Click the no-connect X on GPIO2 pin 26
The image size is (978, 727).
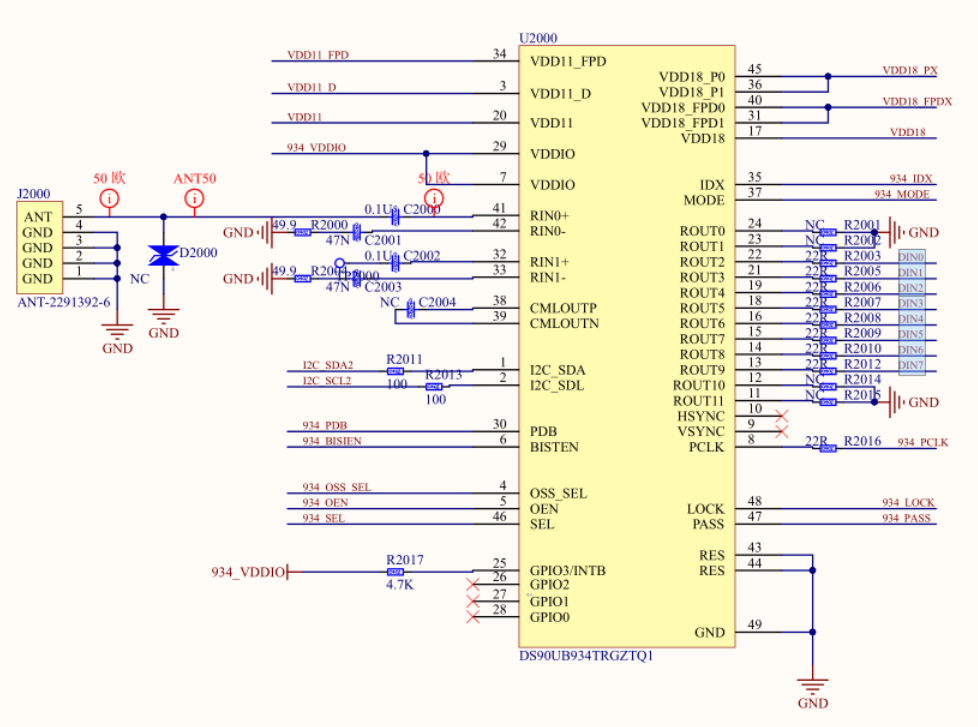pos(473,585)
